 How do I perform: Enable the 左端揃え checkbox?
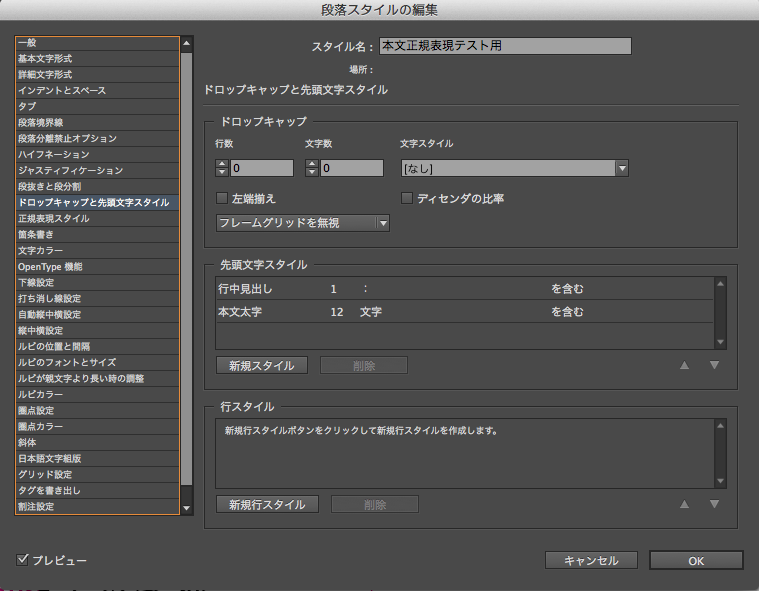(222, 198)
